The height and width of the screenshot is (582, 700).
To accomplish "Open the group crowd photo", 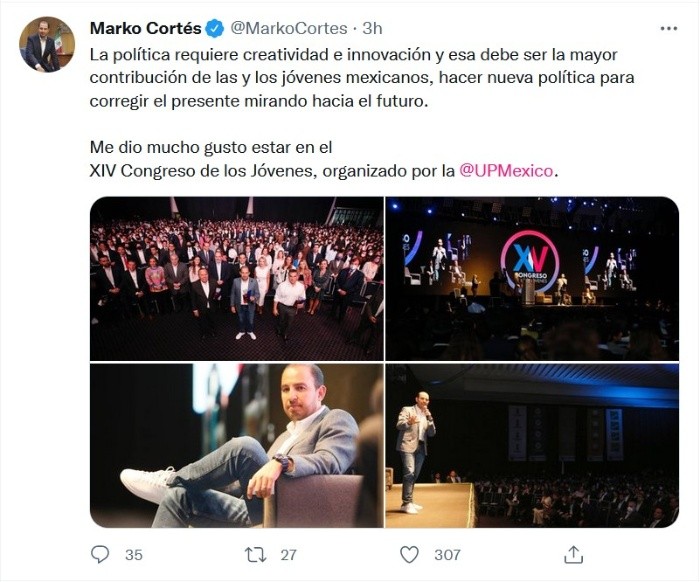I will point(236,278).
